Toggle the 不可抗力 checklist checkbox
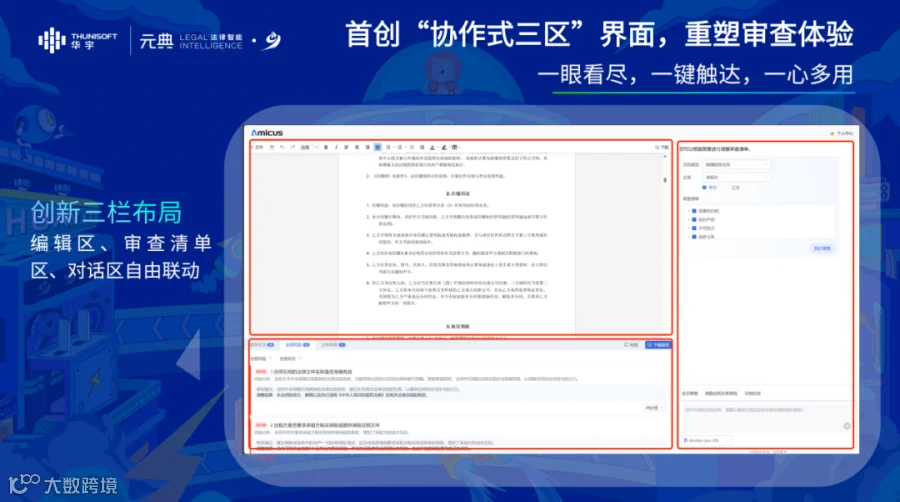 click(x=694, y=228)
